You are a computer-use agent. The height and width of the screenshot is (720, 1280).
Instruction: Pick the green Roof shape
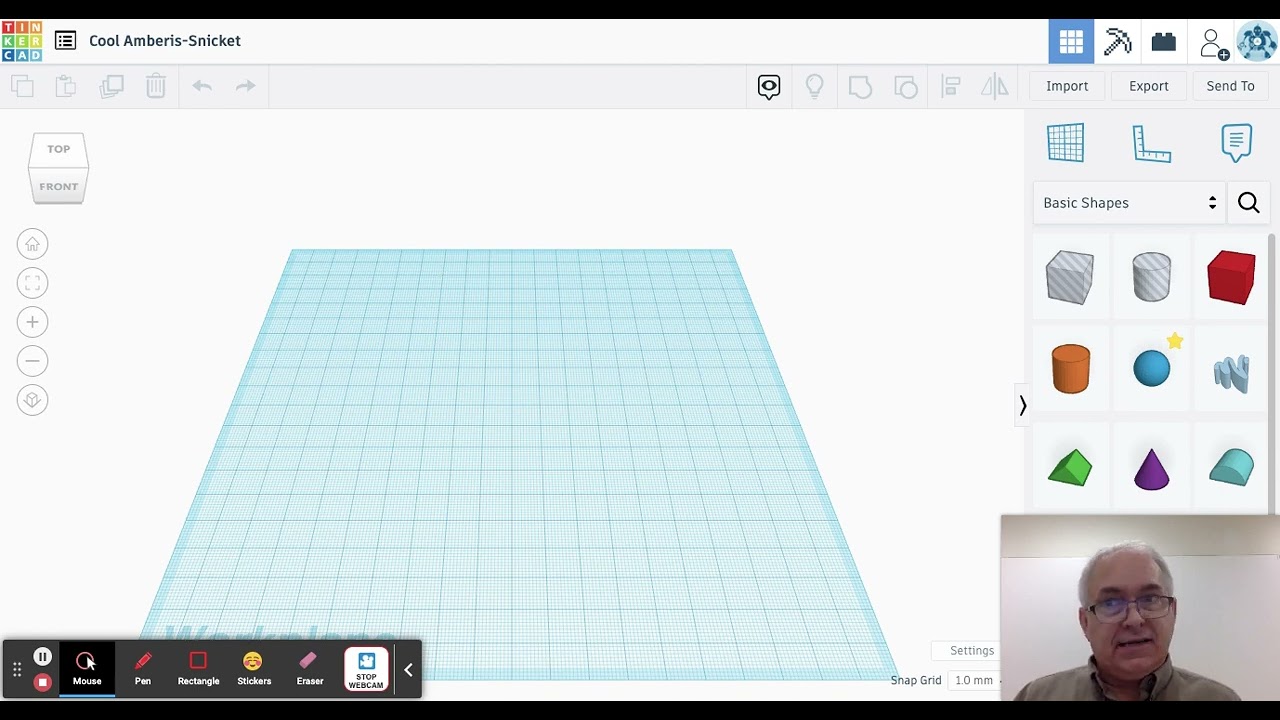1070,468
